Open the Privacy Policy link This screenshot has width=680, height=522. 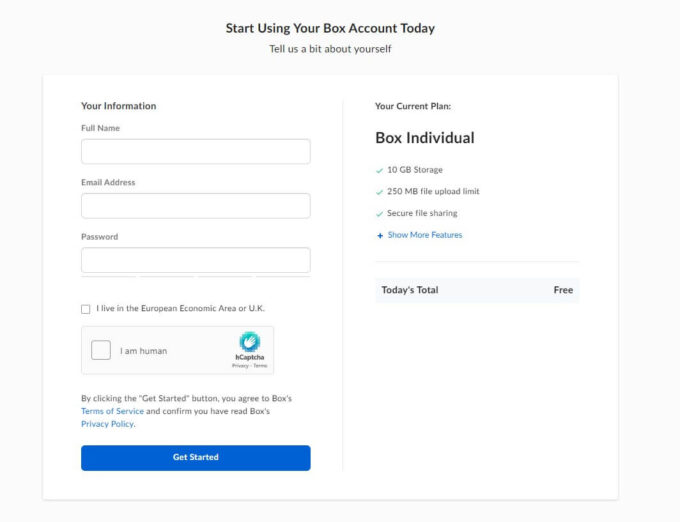pos(107,424)
